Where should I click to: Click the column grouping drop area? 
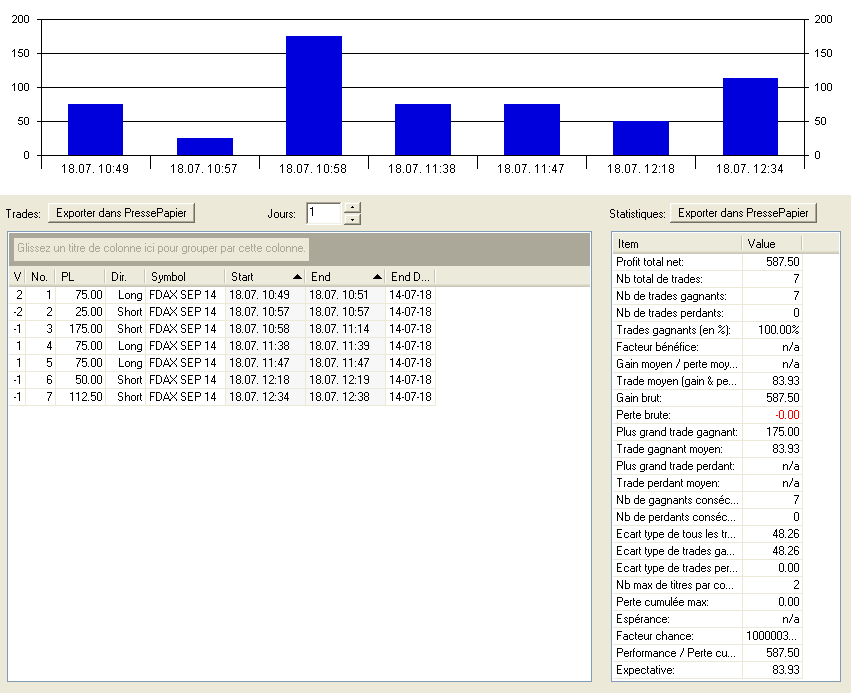300,248
